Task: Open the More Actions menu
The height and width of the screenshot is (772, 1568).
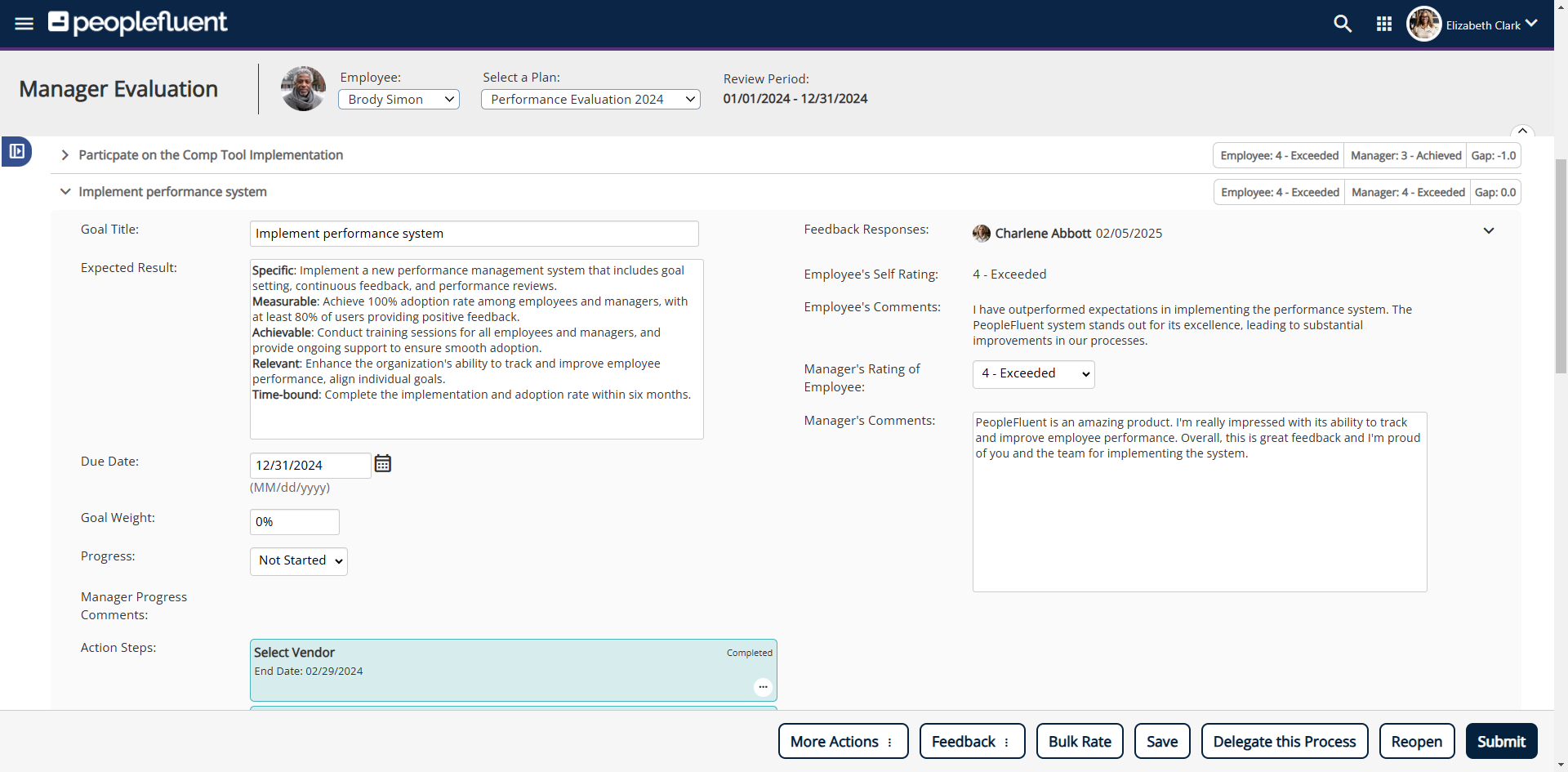Action: tap(843, 742)
